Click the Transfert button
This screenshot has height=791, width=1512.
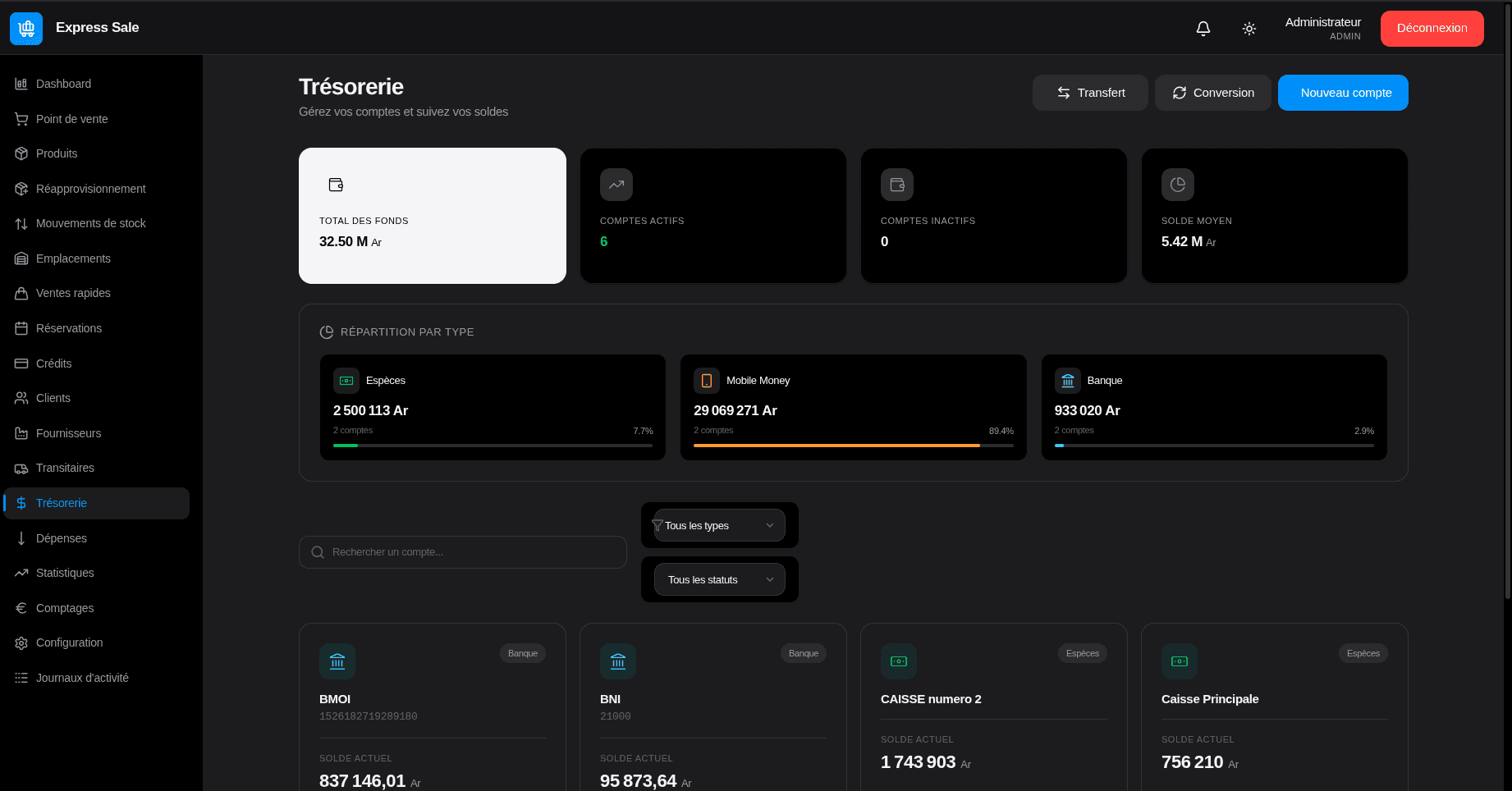click(1090, 93)
